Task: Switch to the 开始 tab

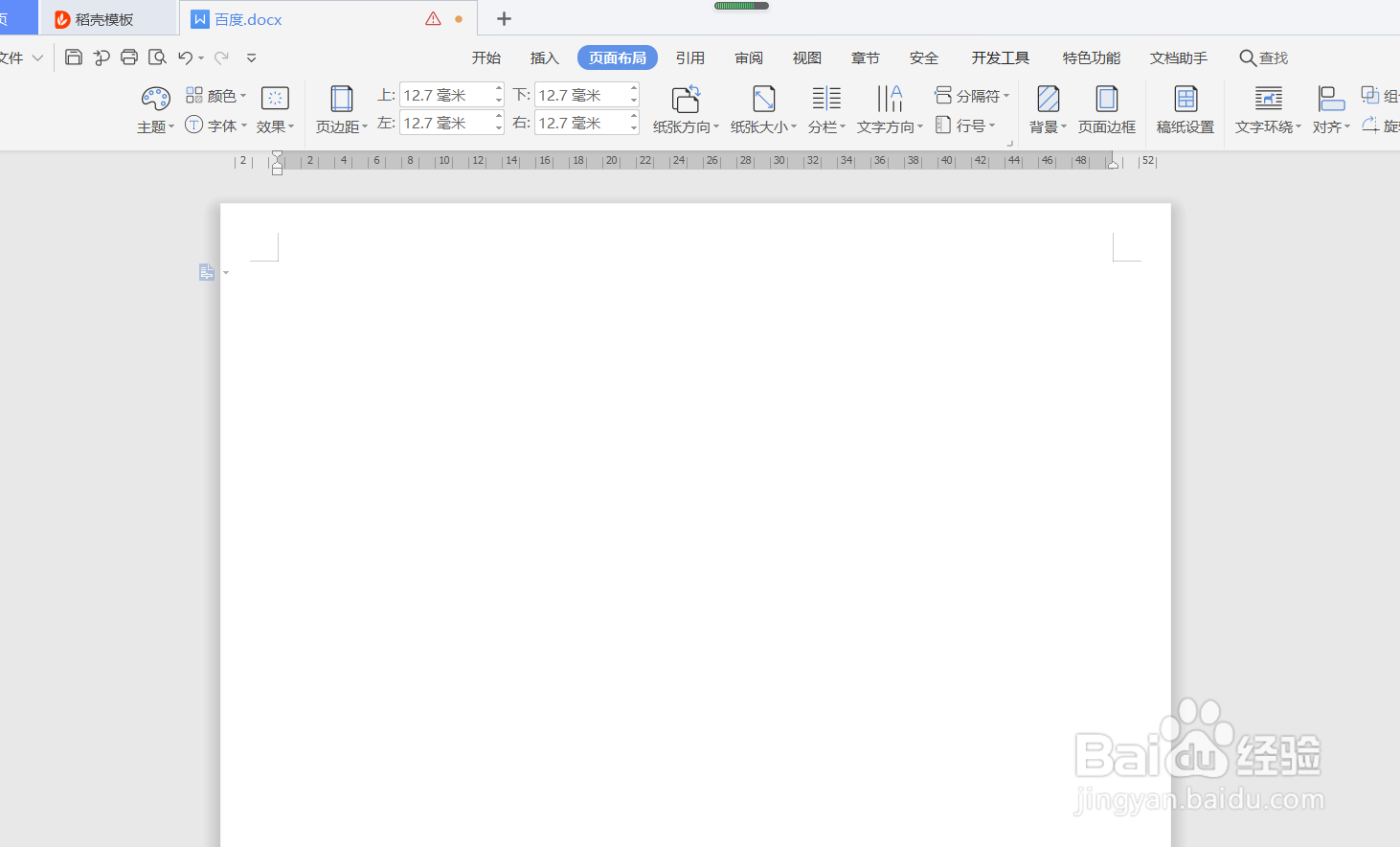Action: pos(486,57)
